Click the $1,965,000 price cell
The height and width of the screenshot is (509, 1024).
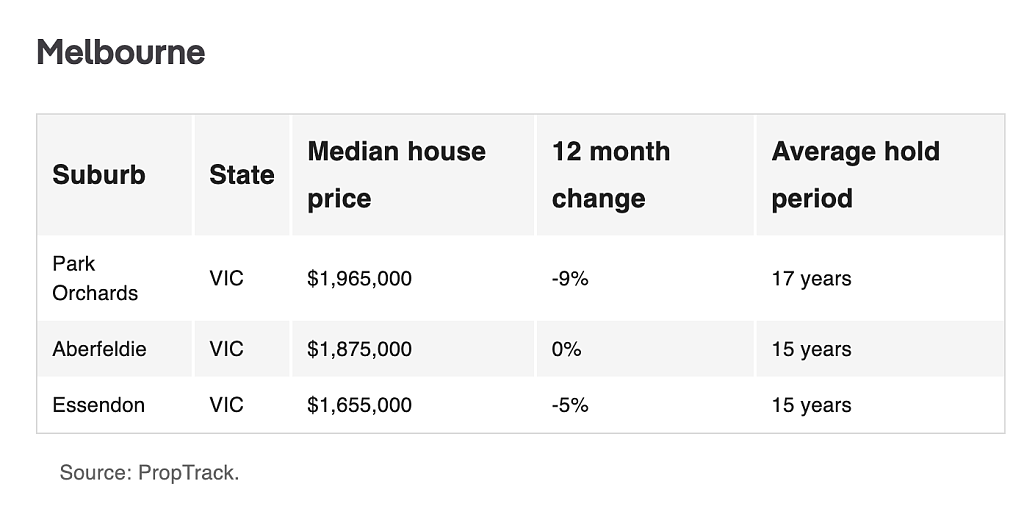point(359,278)
